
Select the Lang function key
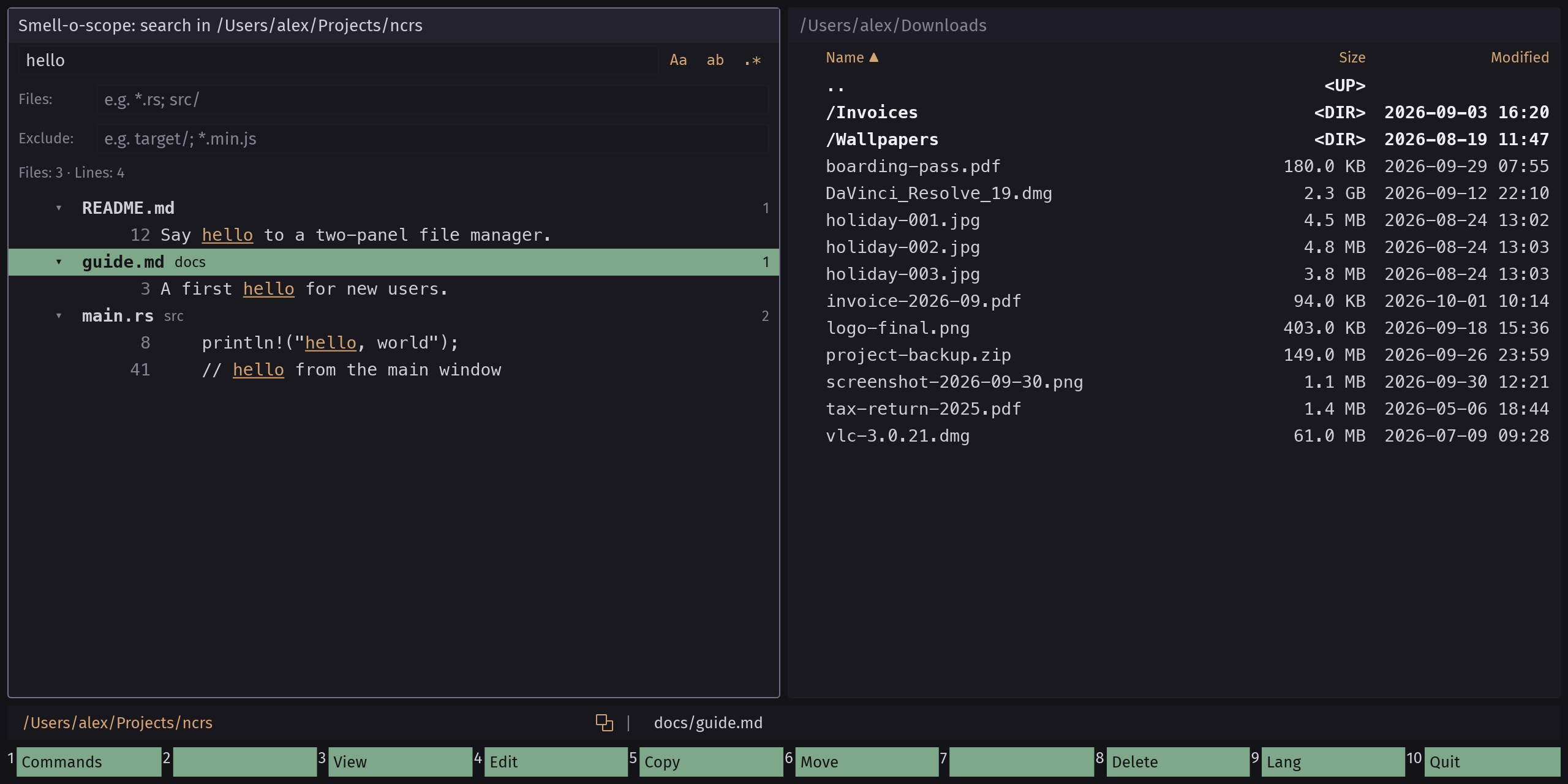click(x=1333, y=762)
